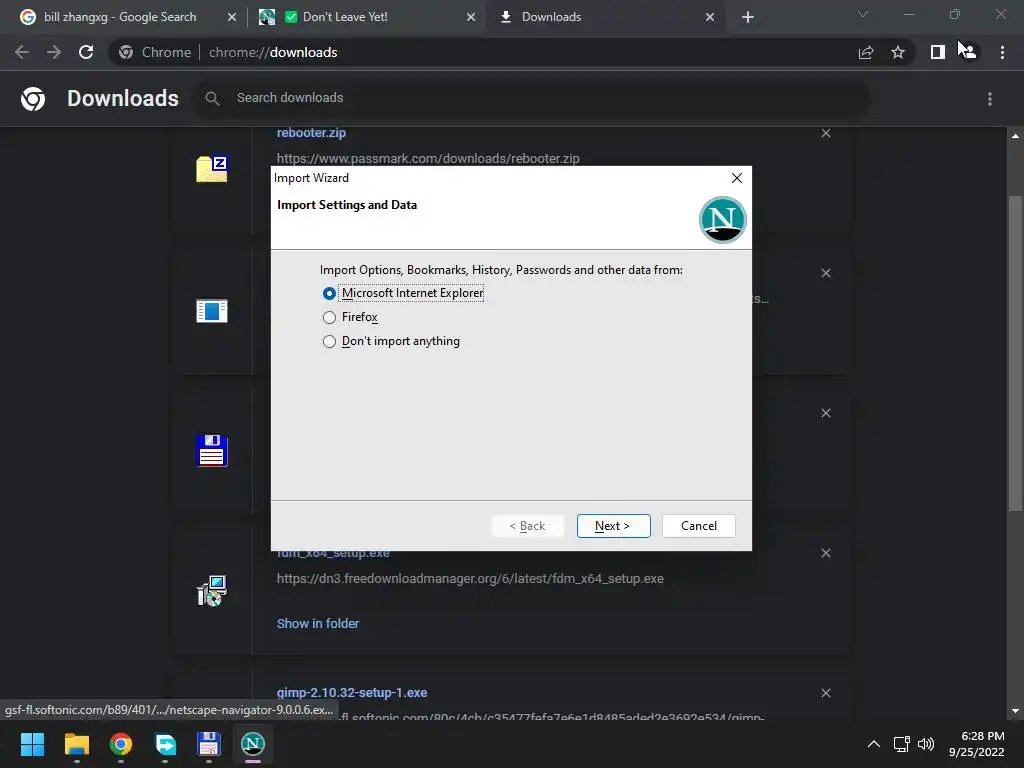1024x768 pixels.
Task: Remove rebooter.zip from downloads list
Action: coord(826,133)
